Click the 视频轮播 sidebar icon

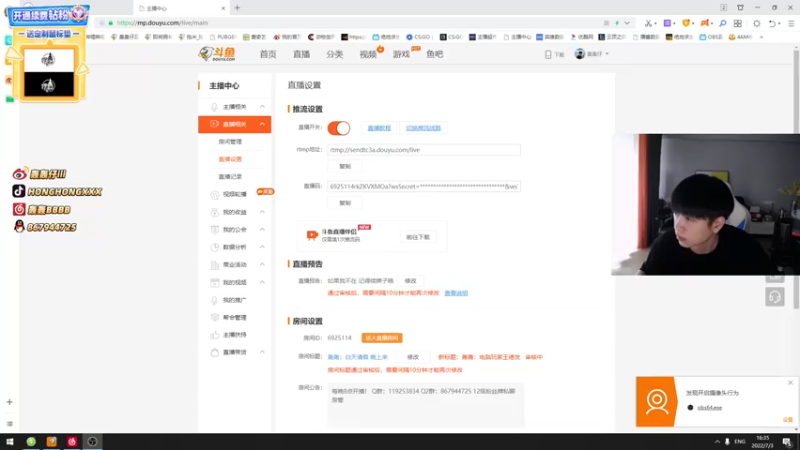tap(215, 194)
